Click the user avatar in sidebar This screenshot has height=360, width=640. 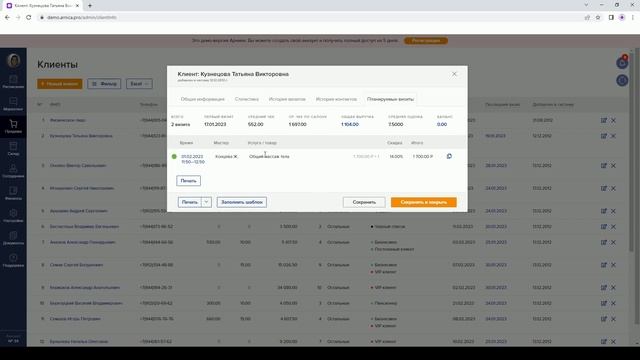click(x=13, y=60)
